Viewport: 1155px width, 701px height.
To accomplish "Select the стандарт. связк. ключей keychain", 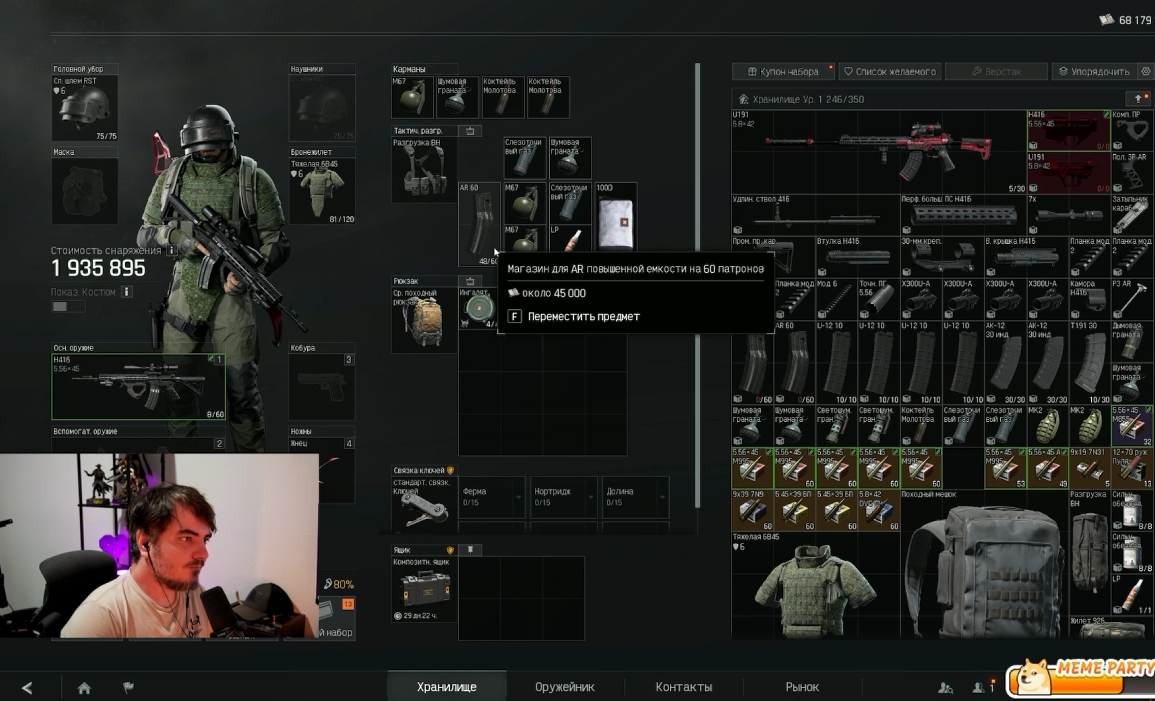I will [424, 504].
